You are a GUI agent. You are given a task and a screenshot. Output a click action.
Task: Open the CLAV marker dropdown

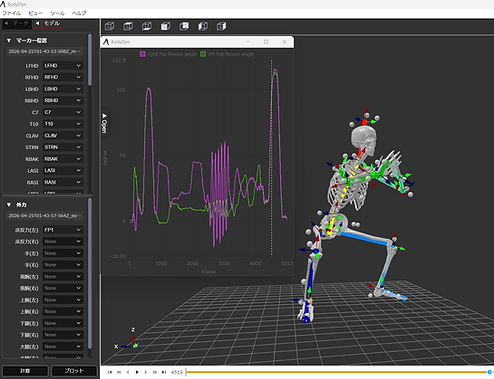click(63, 136)
